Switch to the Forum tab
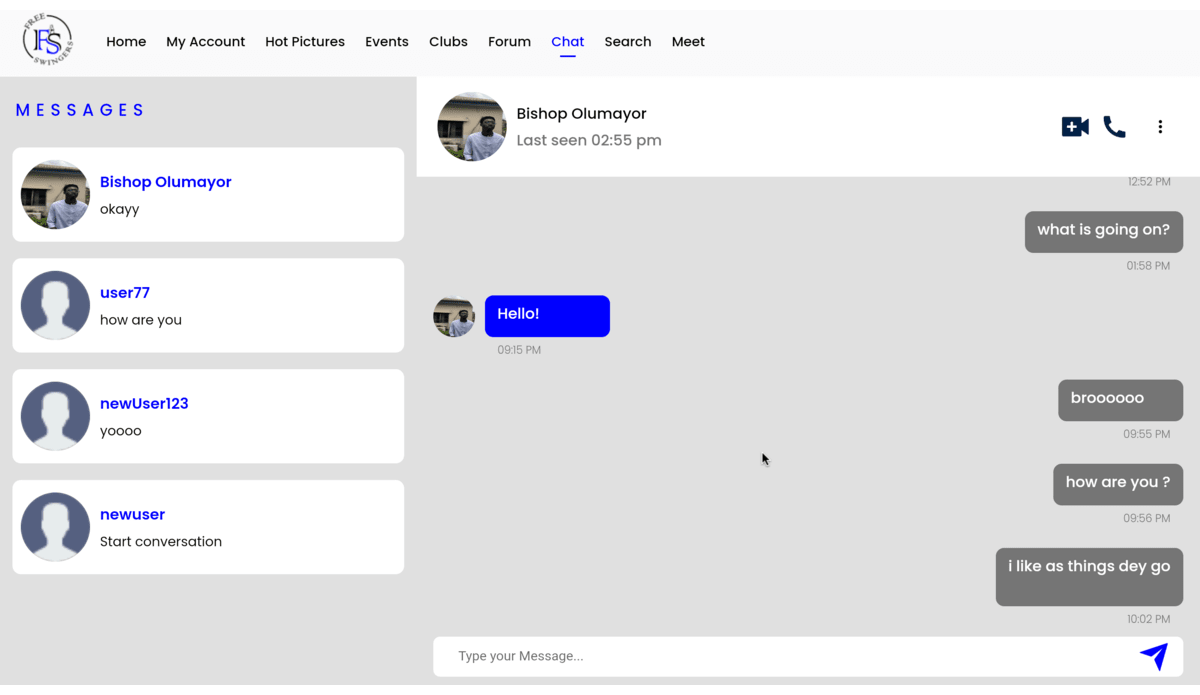Viewport: 1200px width, 695px height. (x=509, y=42)
